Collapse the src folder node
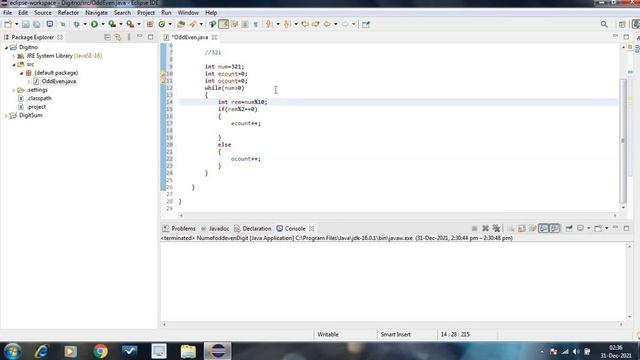The width and height of the screenshot is (640, 360). [13, 64]
